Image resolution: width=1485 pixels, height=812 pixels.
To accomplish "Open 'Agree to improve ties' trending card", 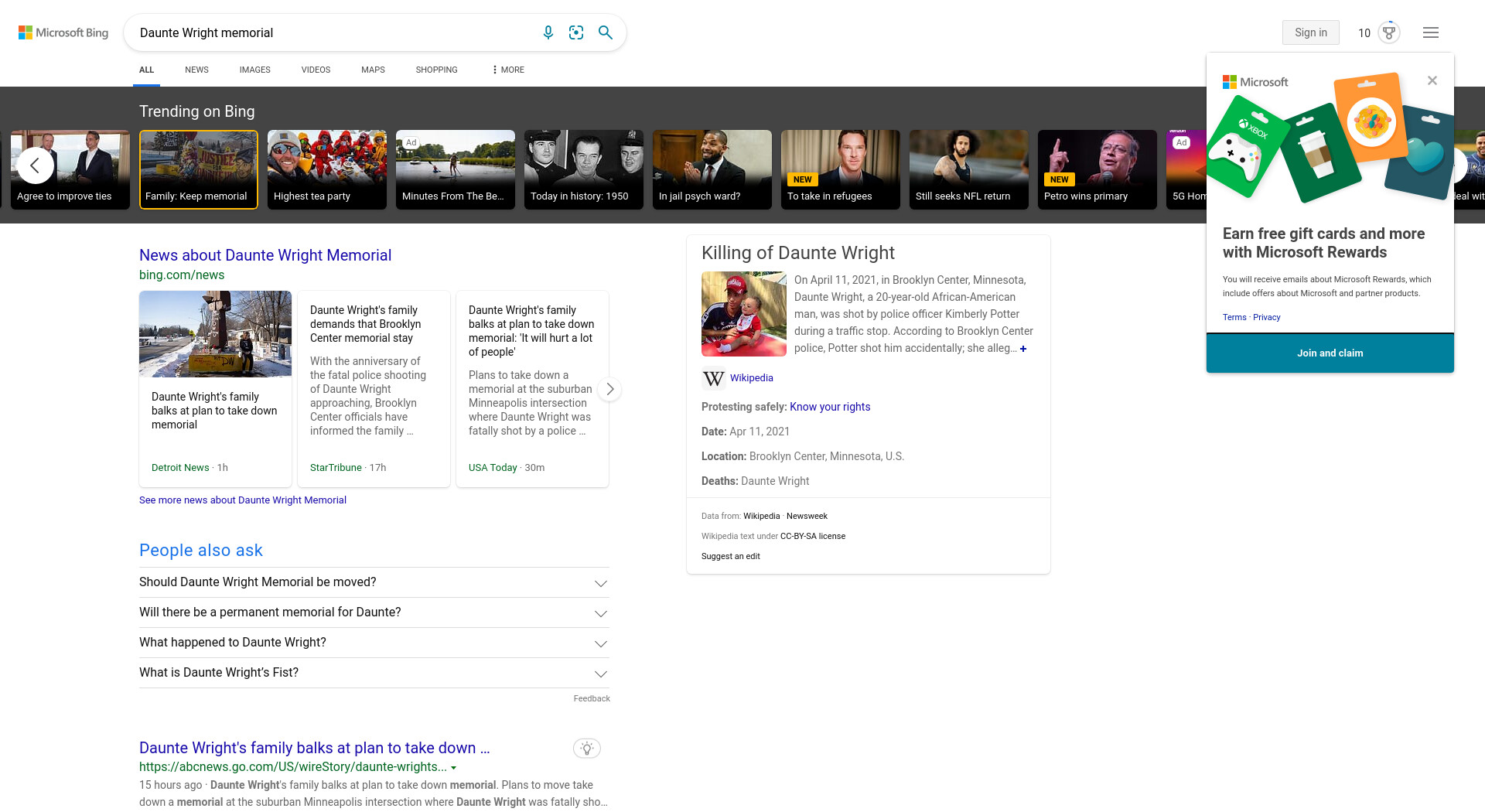I will pyautogui.click(x=70, y=169).
